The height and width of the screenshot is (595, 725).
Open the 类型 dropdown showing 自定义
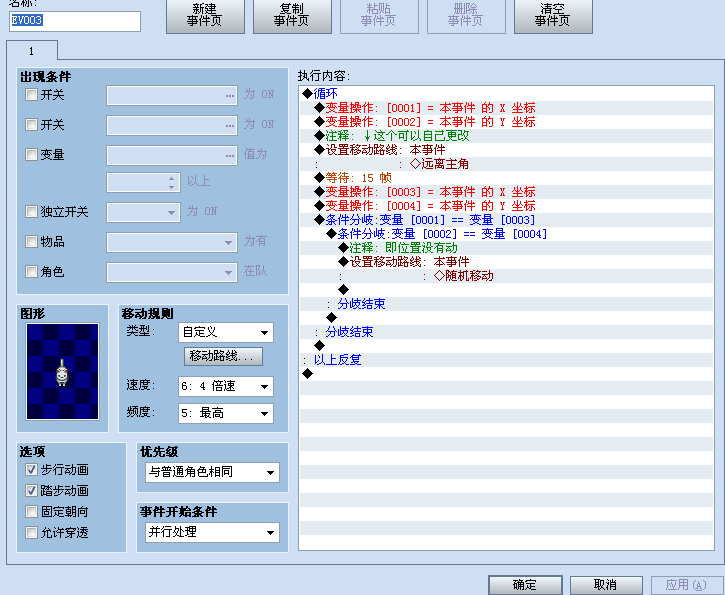pos(226,332)
